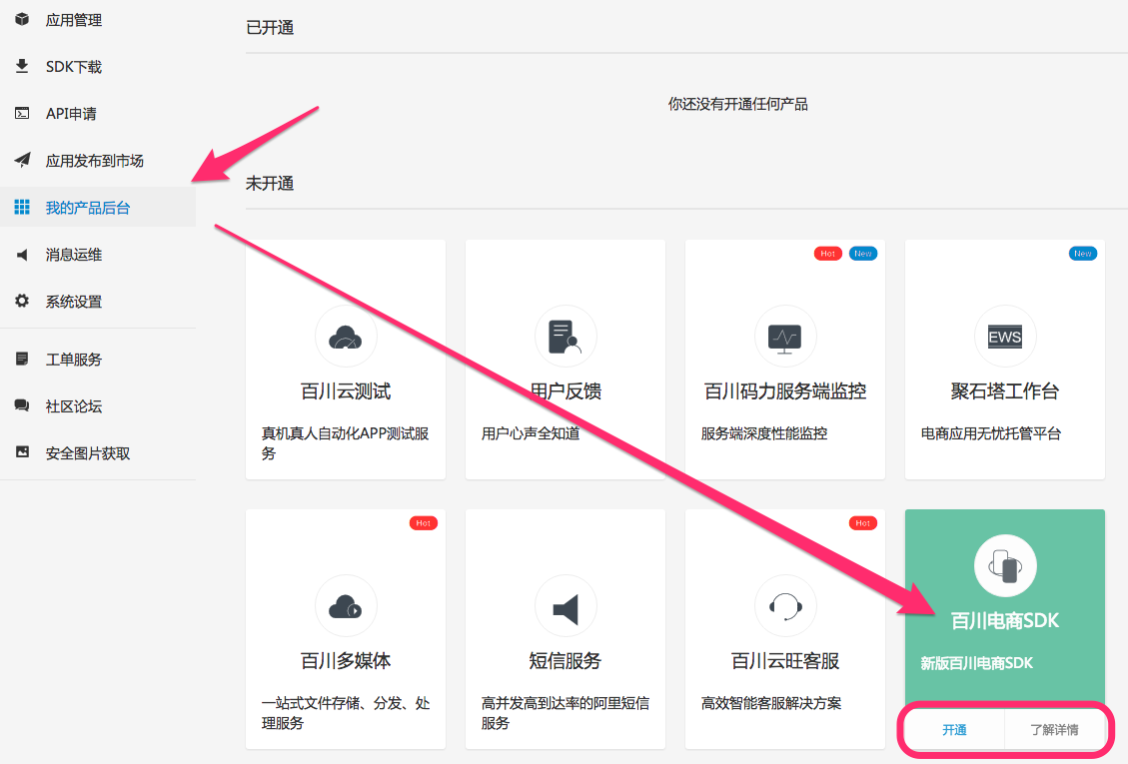The image size is (1128, 764).
Task: Click the ticket icon beside 工单服务
Action: 22,358
